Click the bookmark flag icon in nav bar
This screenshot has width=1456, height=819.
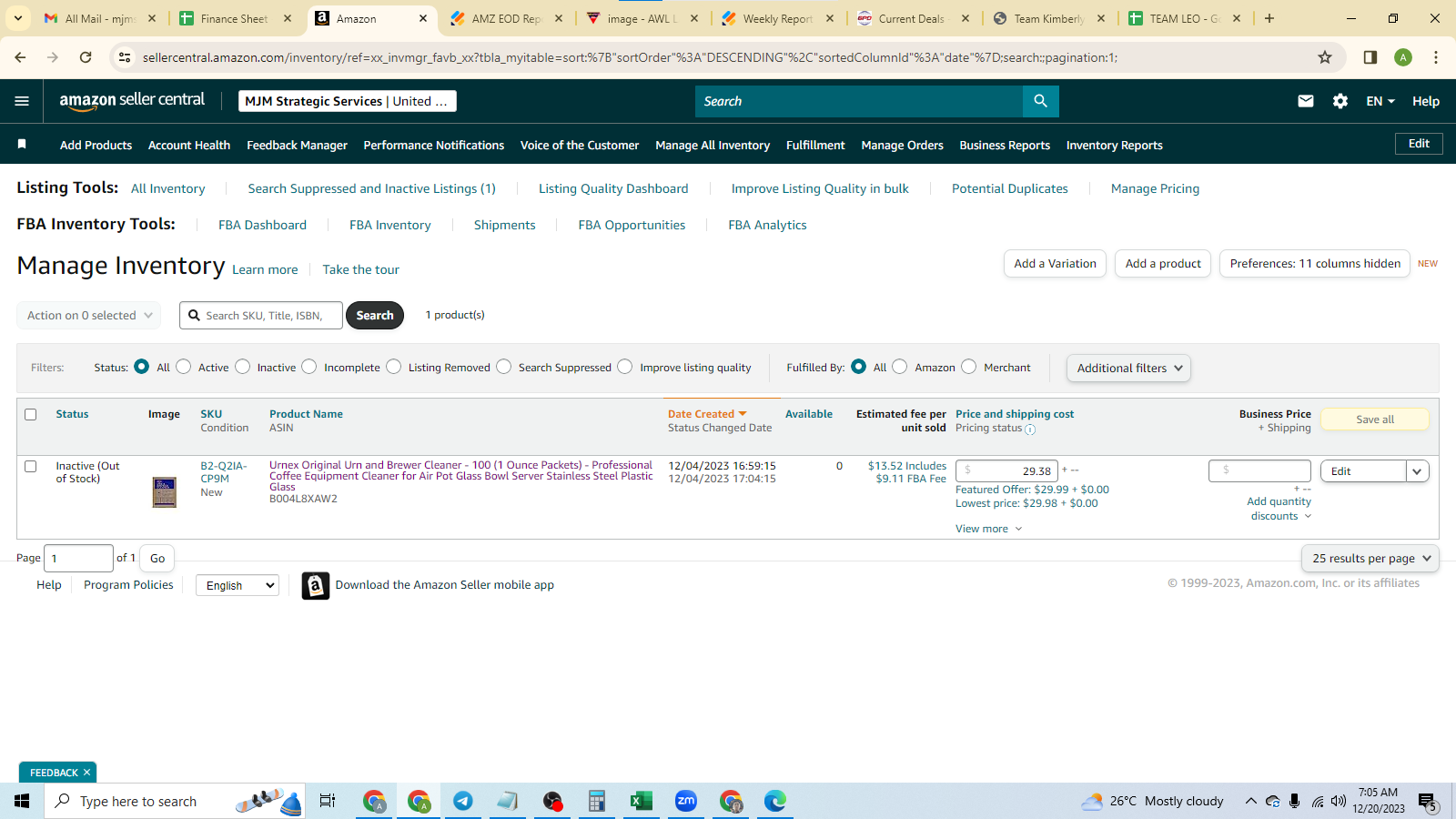coord(22,144)
